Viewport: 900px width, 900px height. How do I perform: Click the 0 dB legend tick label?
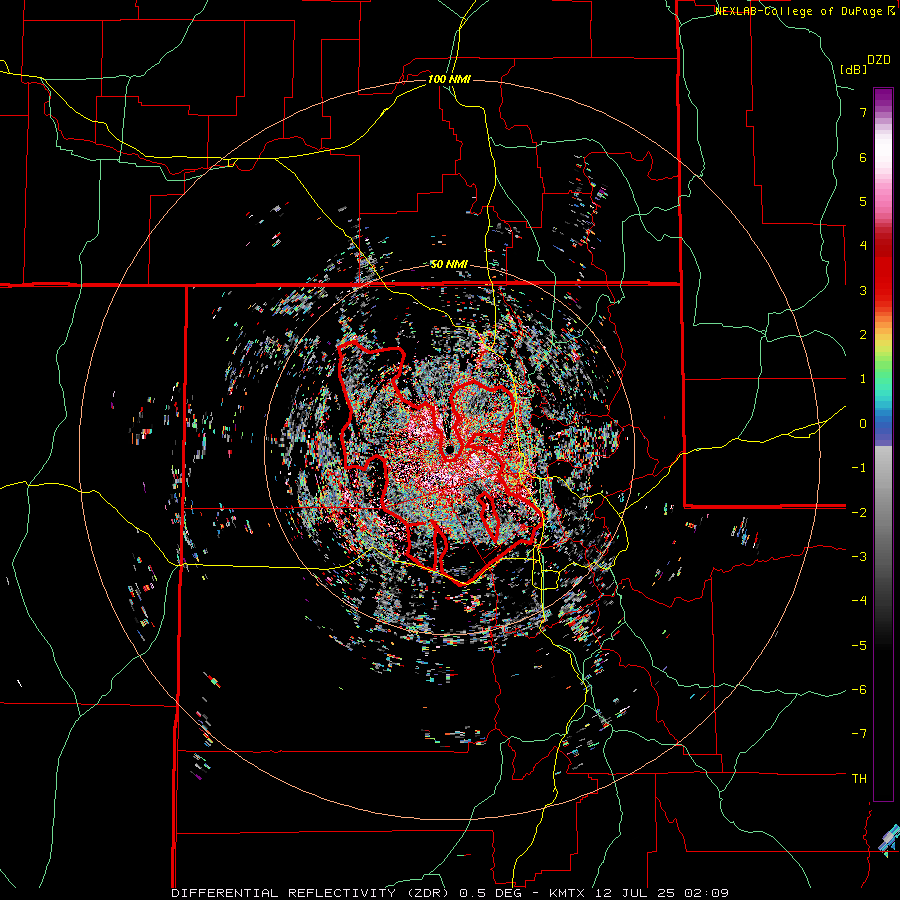(x=863, y=424)
